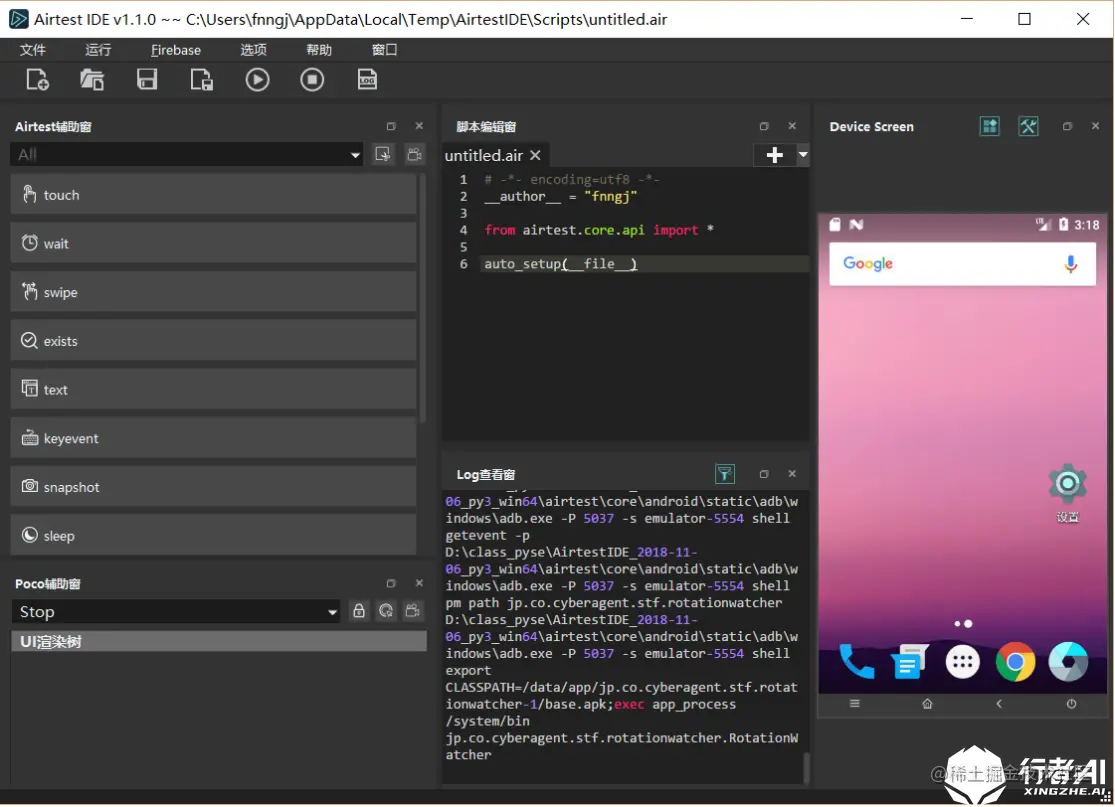Select the sleep command

(x=213, y=535)
